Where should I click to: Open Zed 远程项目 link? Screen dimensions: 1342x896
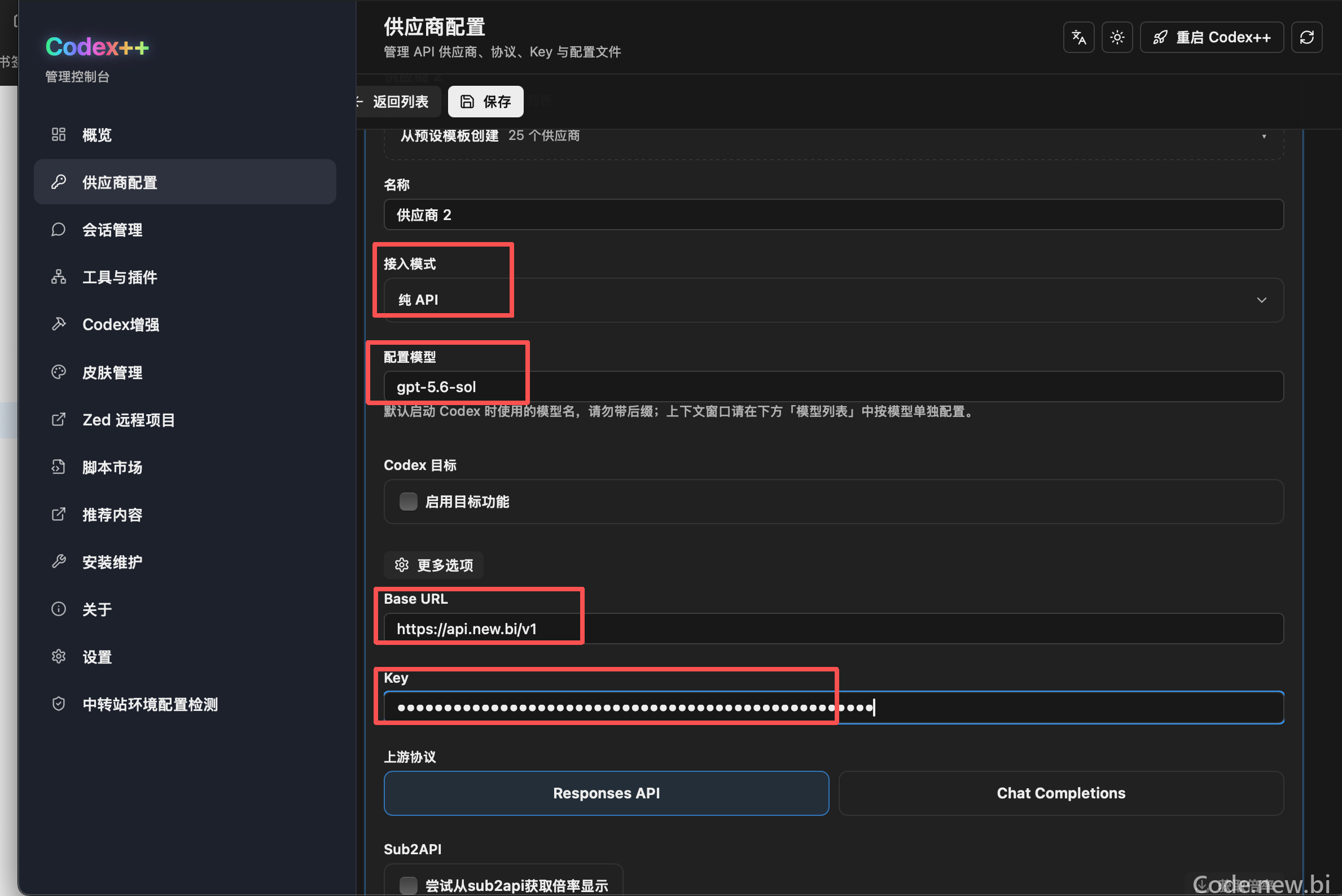click(x=185, y=420)
